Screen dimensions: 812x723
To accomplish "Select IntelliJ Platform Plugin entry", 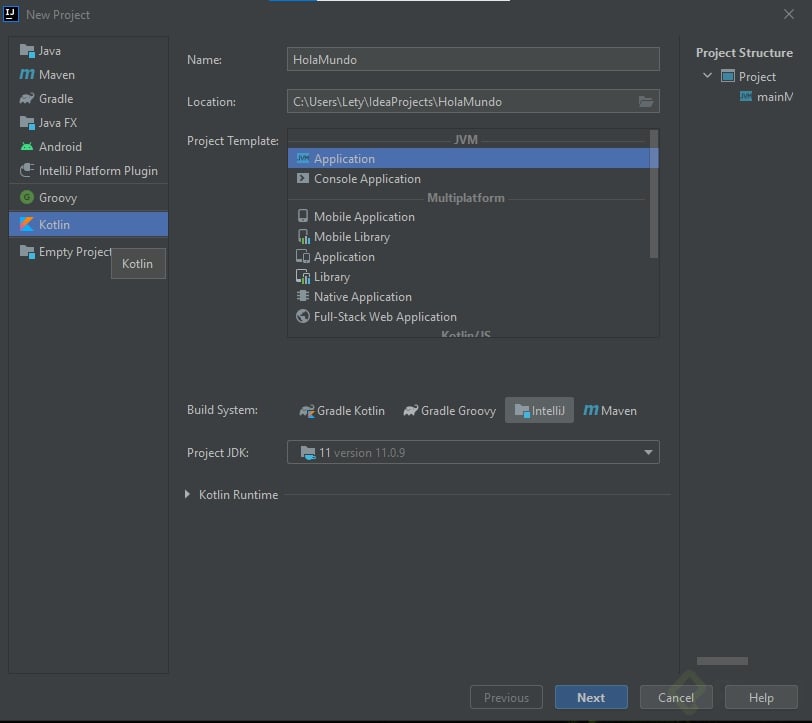I will tap(88, 170).
